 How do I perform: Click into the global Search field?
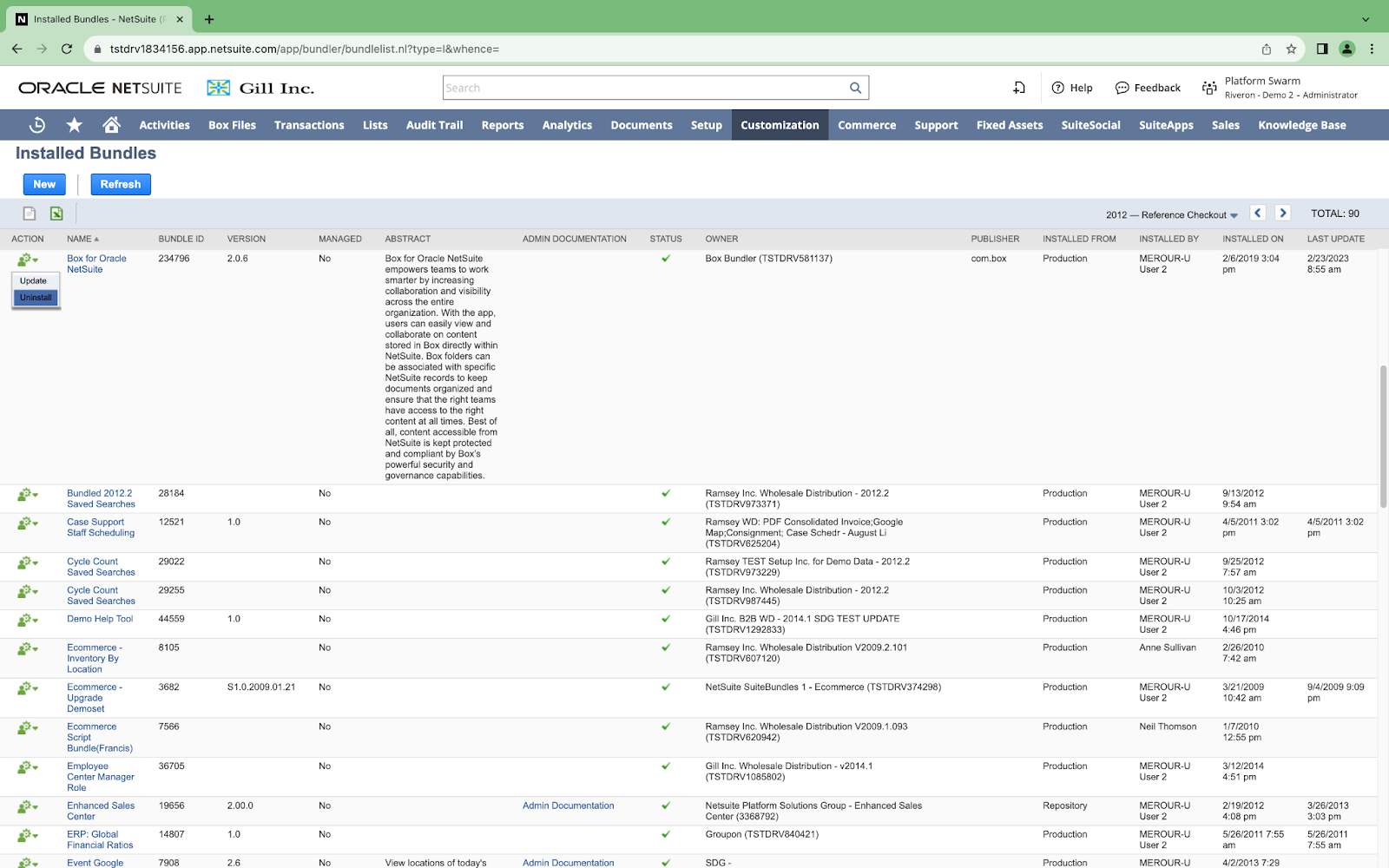(x=642, y=88)
